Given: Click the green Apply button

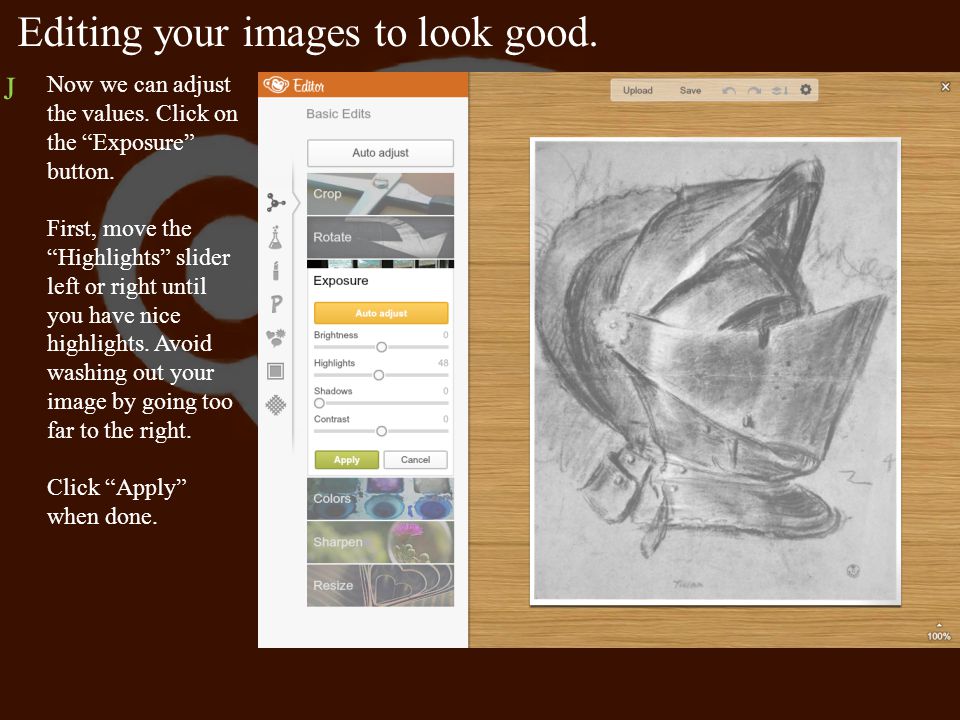Looking at the screenshot, I should coord(347,460).
